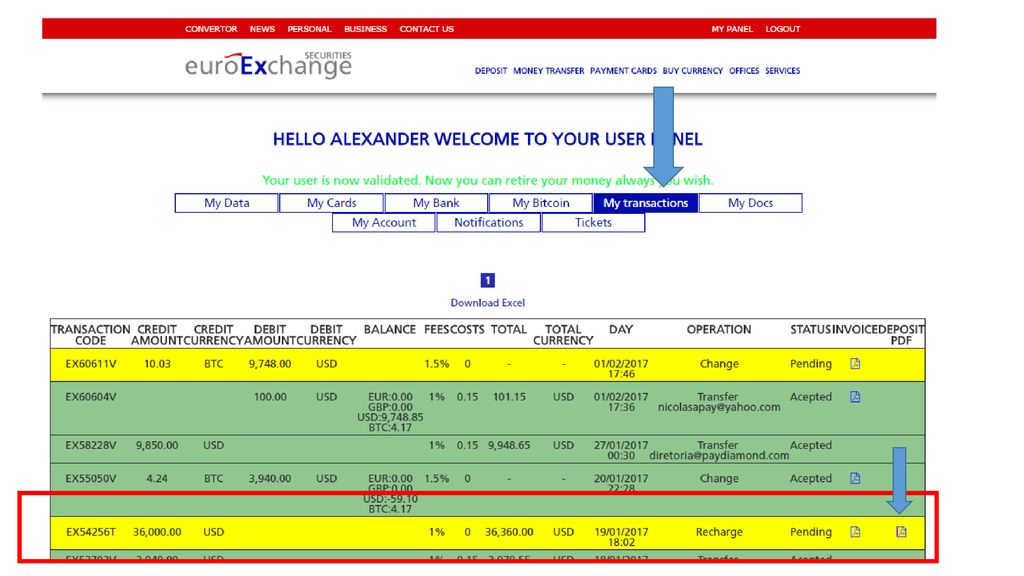The image size is (1024, 576).
Task: Open the DEPOSIT navigation link
Action: pos(491,71)
